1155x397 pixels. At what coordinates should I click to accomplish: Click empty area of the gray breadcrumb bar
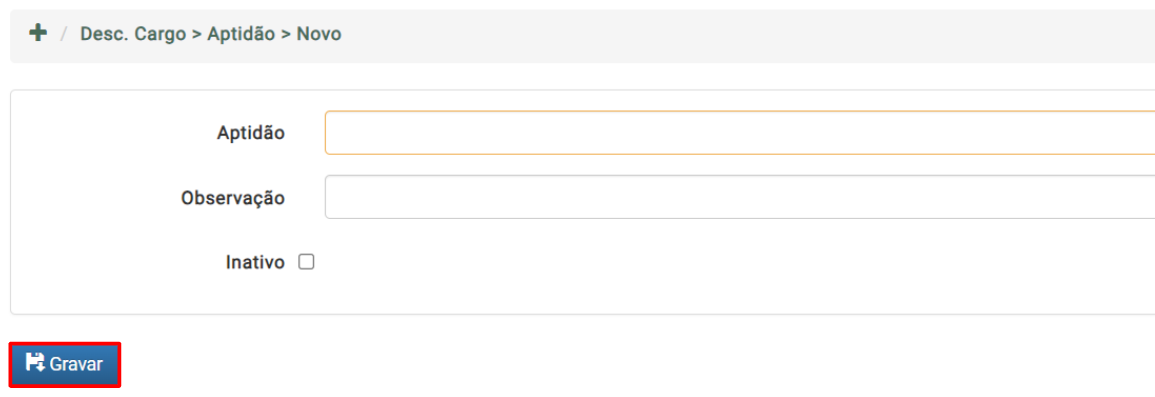[x=737, y=35]
